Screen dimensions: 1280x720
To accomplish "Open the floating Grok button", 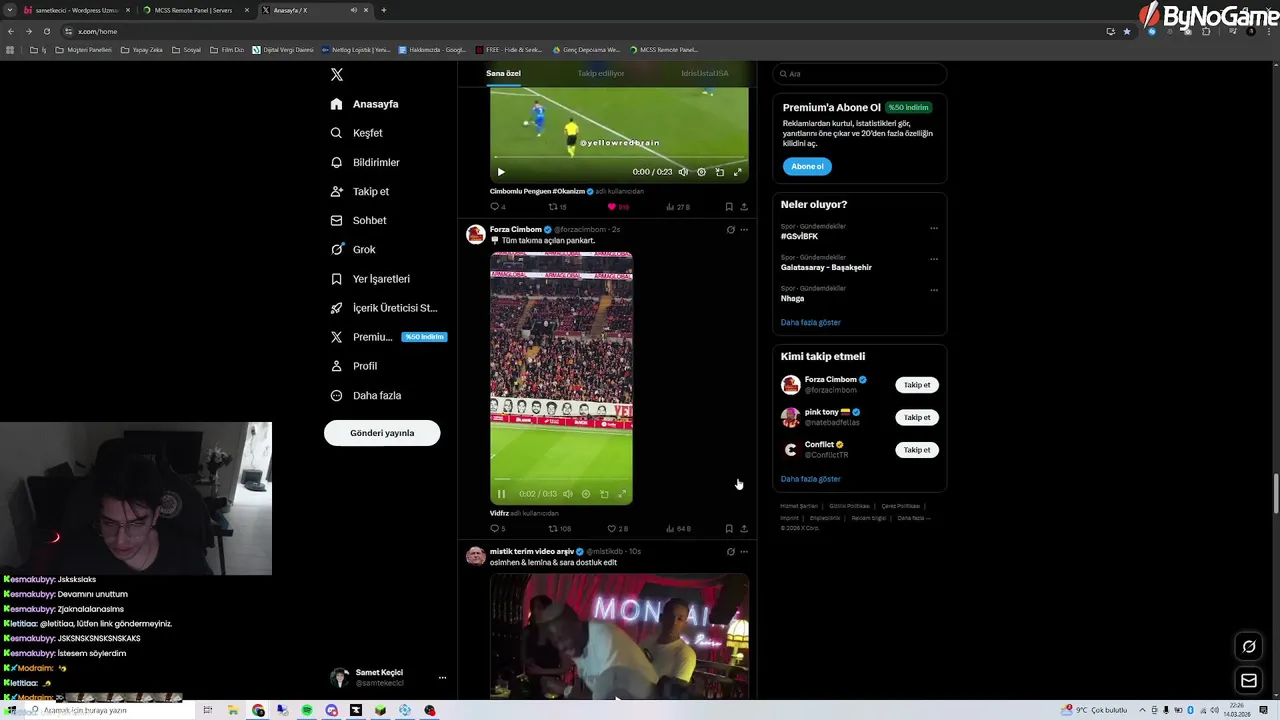I will tap(1249, 647).
